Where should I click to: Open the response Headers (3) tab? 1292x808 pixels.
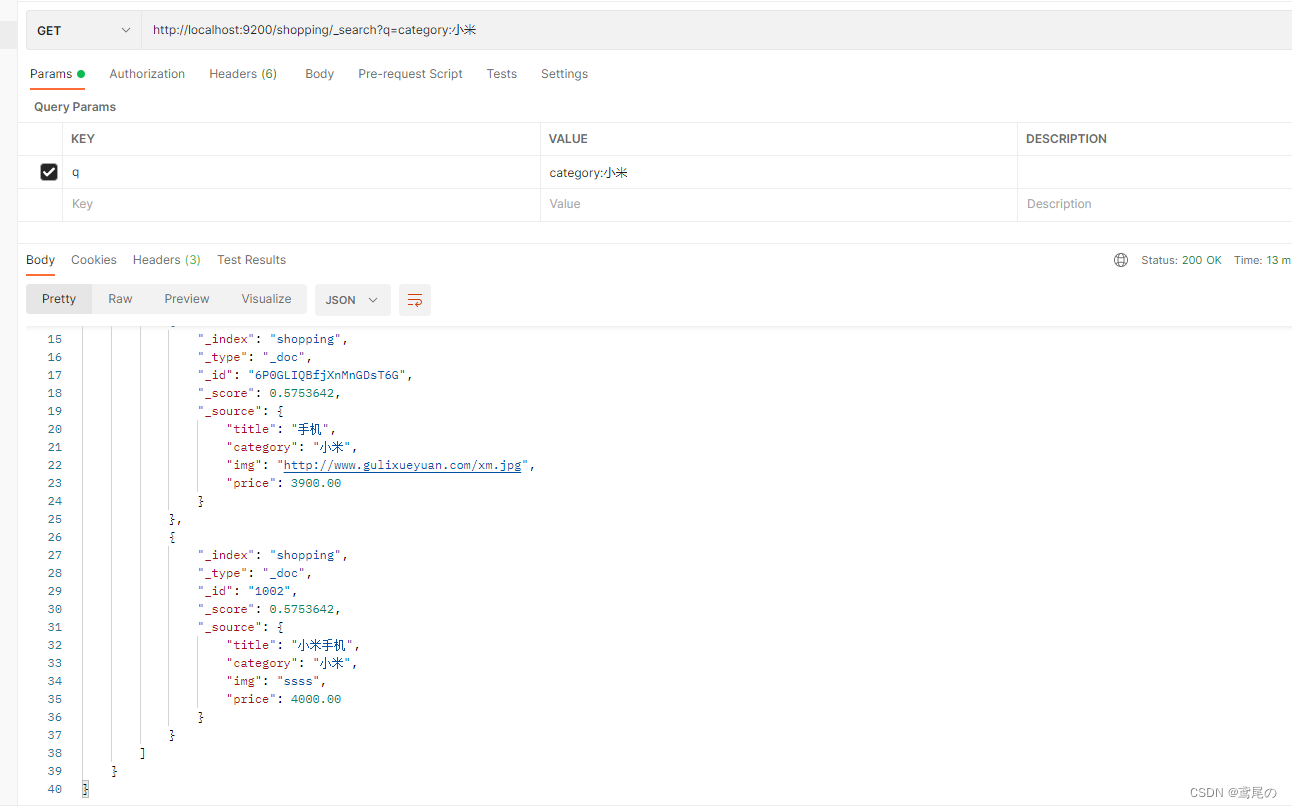pyautogui.click(x=166, y=260)
